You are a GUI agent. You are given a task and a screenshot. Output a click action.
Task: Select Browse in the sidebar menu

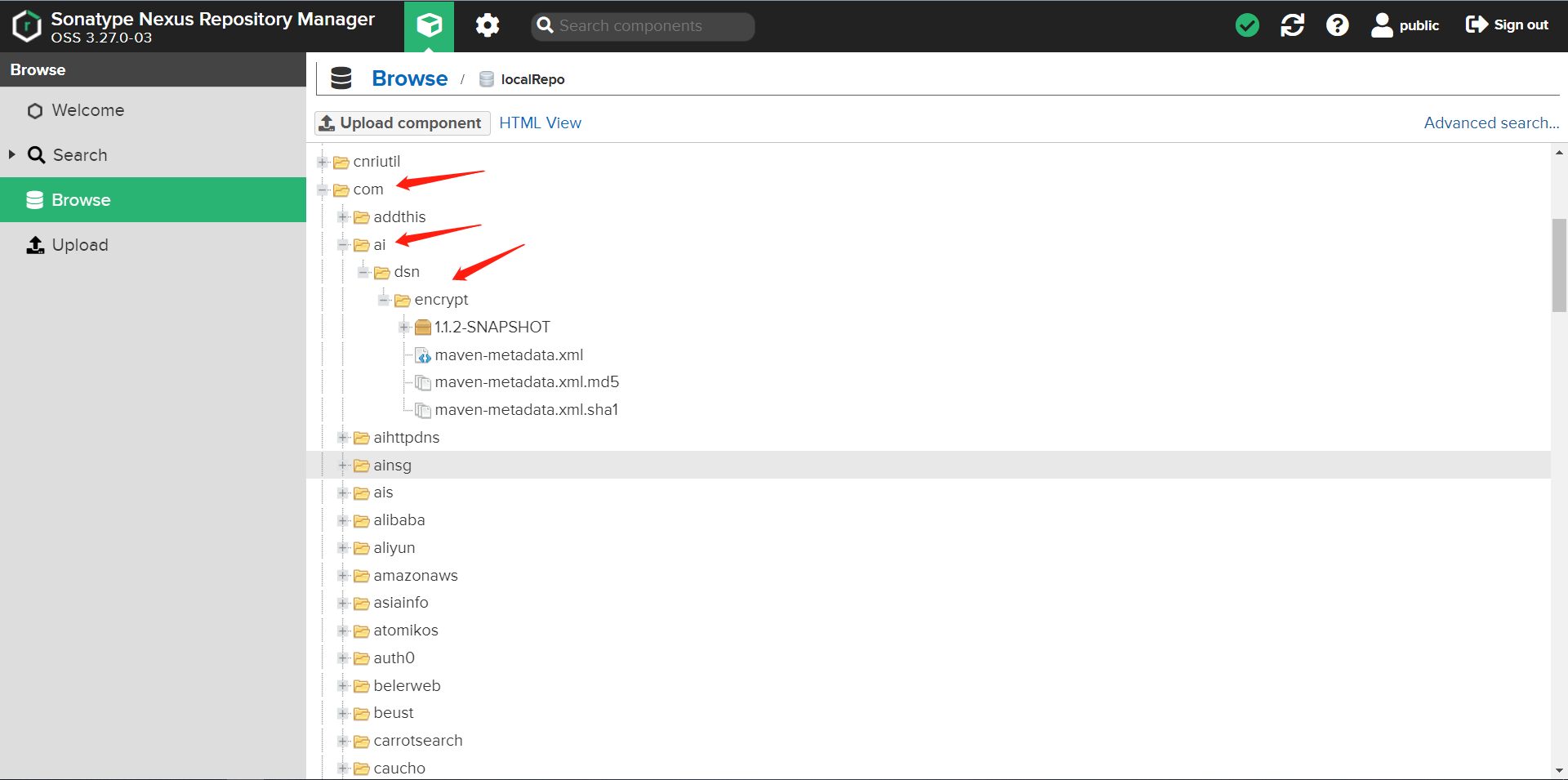pos(153,200)
